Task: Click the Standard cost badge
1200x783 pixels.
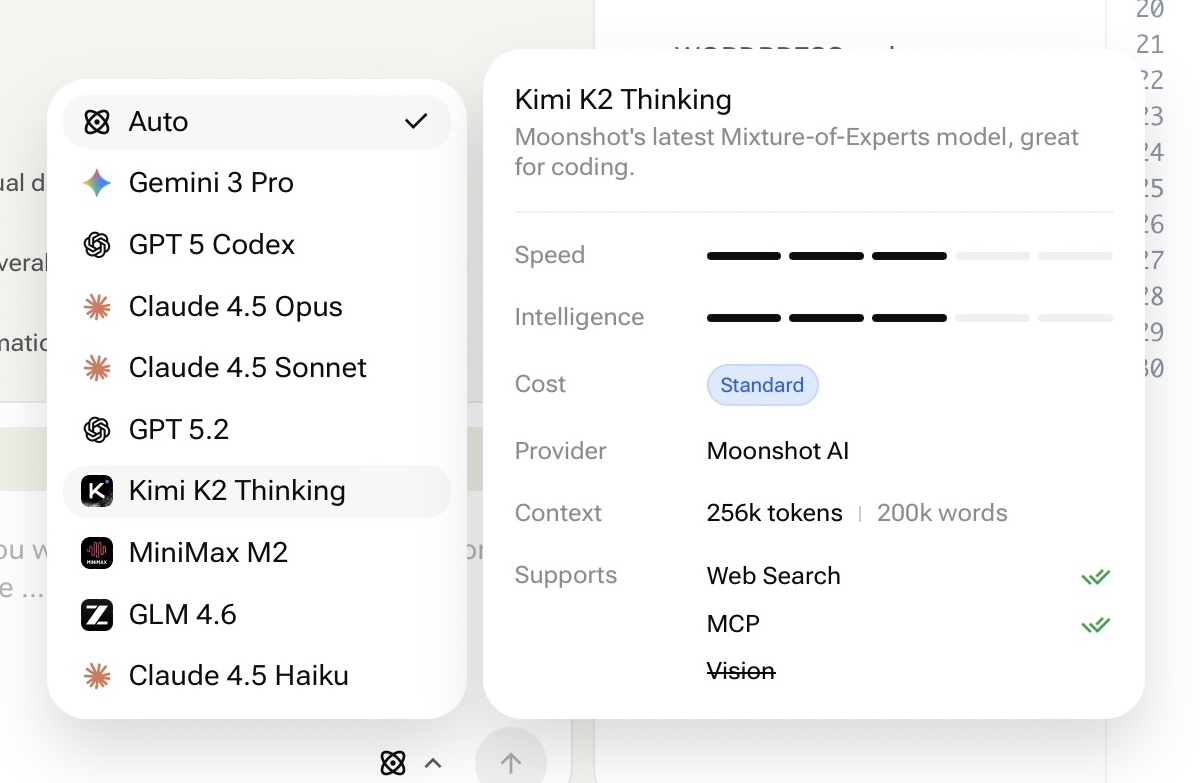Action: click(762, 385)
